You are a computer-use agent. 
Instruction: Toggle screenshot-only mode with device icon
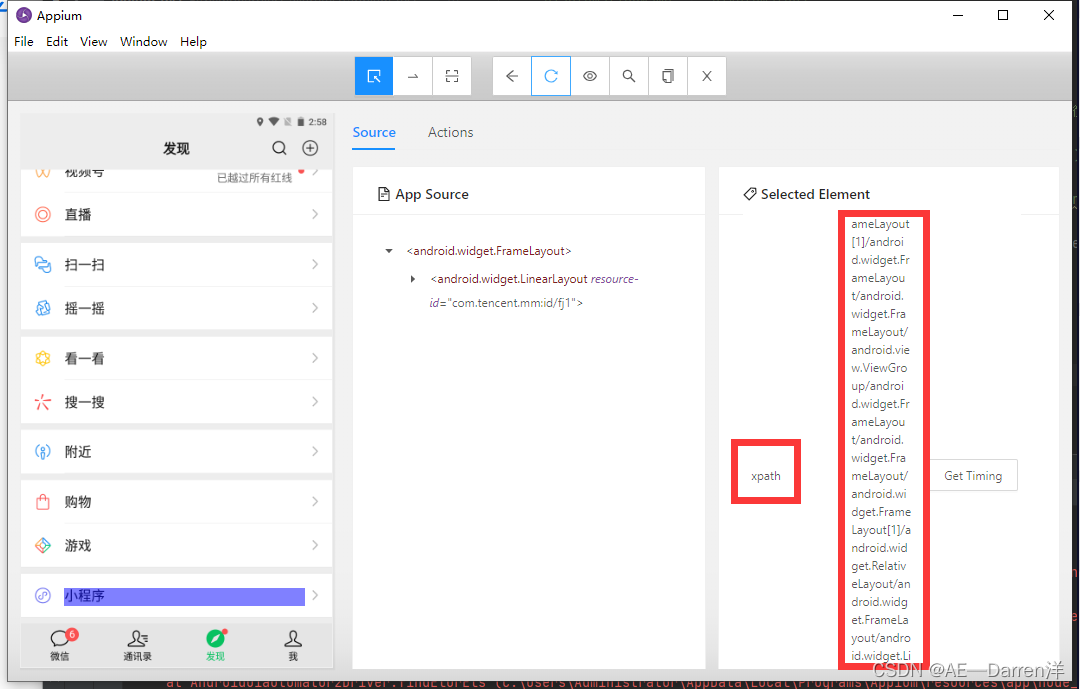[667, 76]
